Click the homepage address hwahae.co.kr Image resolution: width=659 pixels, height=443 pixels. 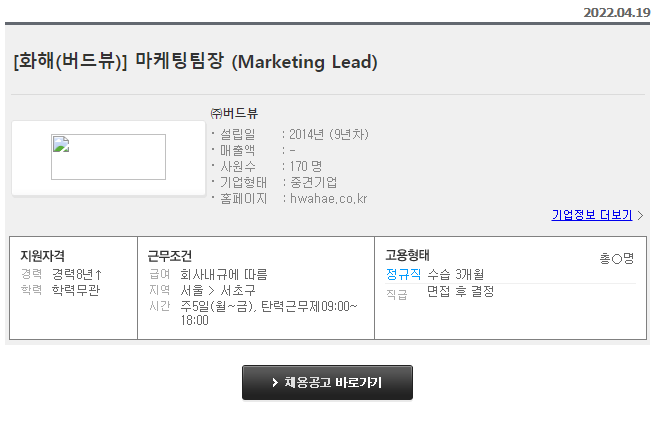[x=329, y=199]
